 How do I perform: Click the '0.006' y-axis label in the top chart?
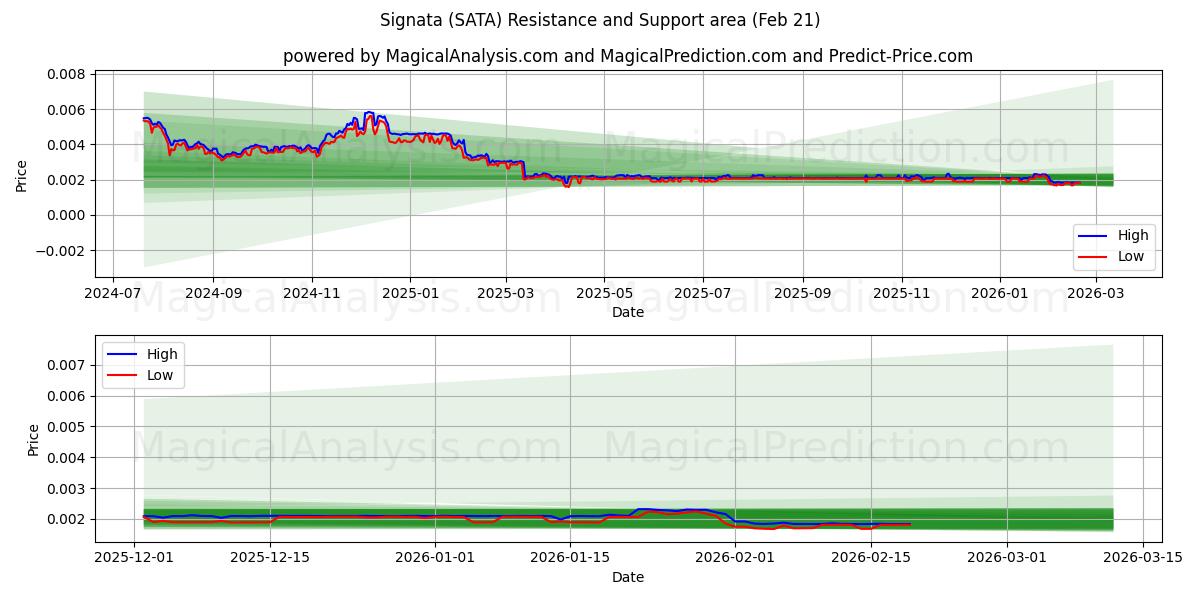point(67,109)
